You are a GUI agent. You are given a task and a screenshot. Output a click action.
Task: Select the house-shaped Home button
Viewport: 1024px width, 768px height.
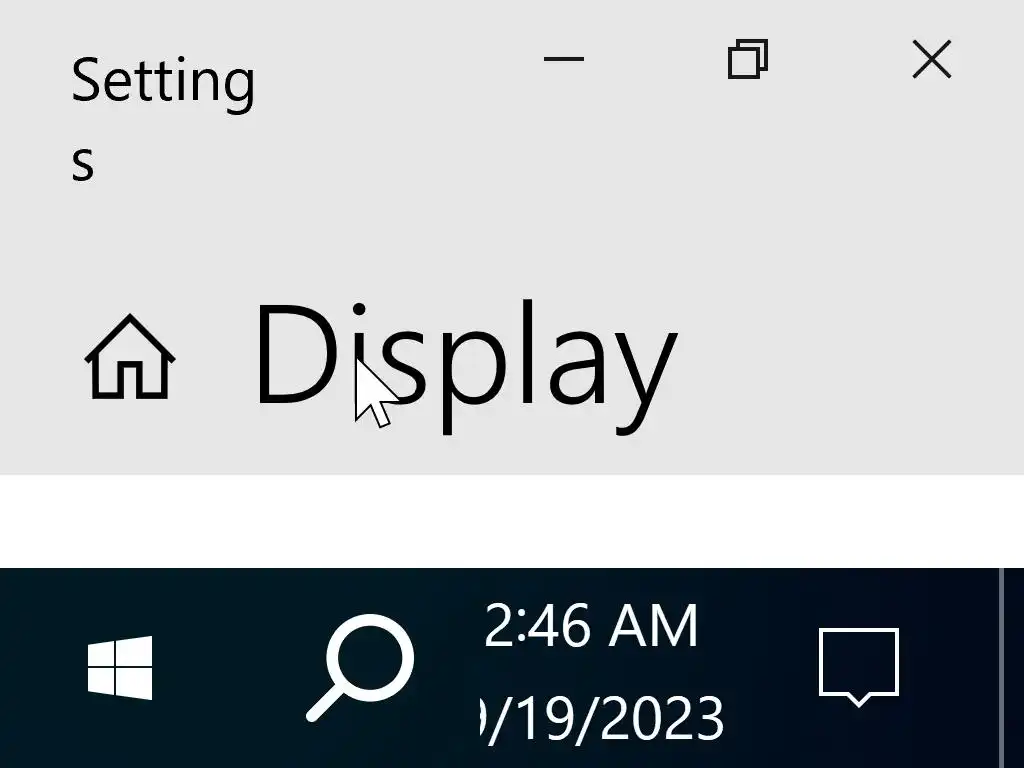[130, 357]
